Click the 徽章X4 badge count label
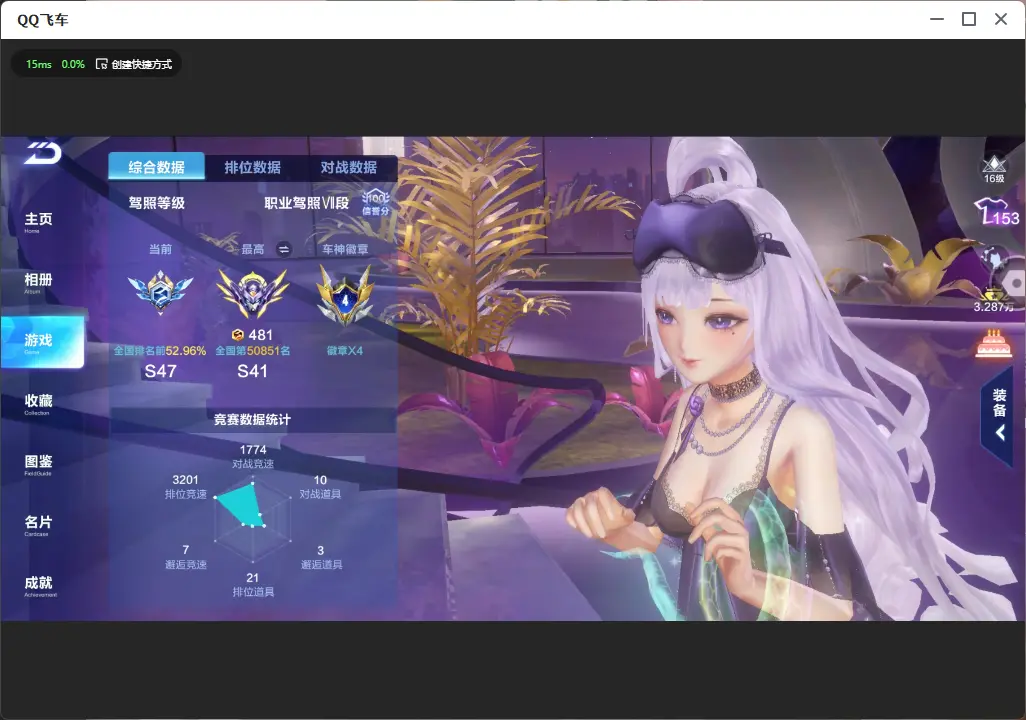The image size is (1026, 720). [x=345, y=351]
